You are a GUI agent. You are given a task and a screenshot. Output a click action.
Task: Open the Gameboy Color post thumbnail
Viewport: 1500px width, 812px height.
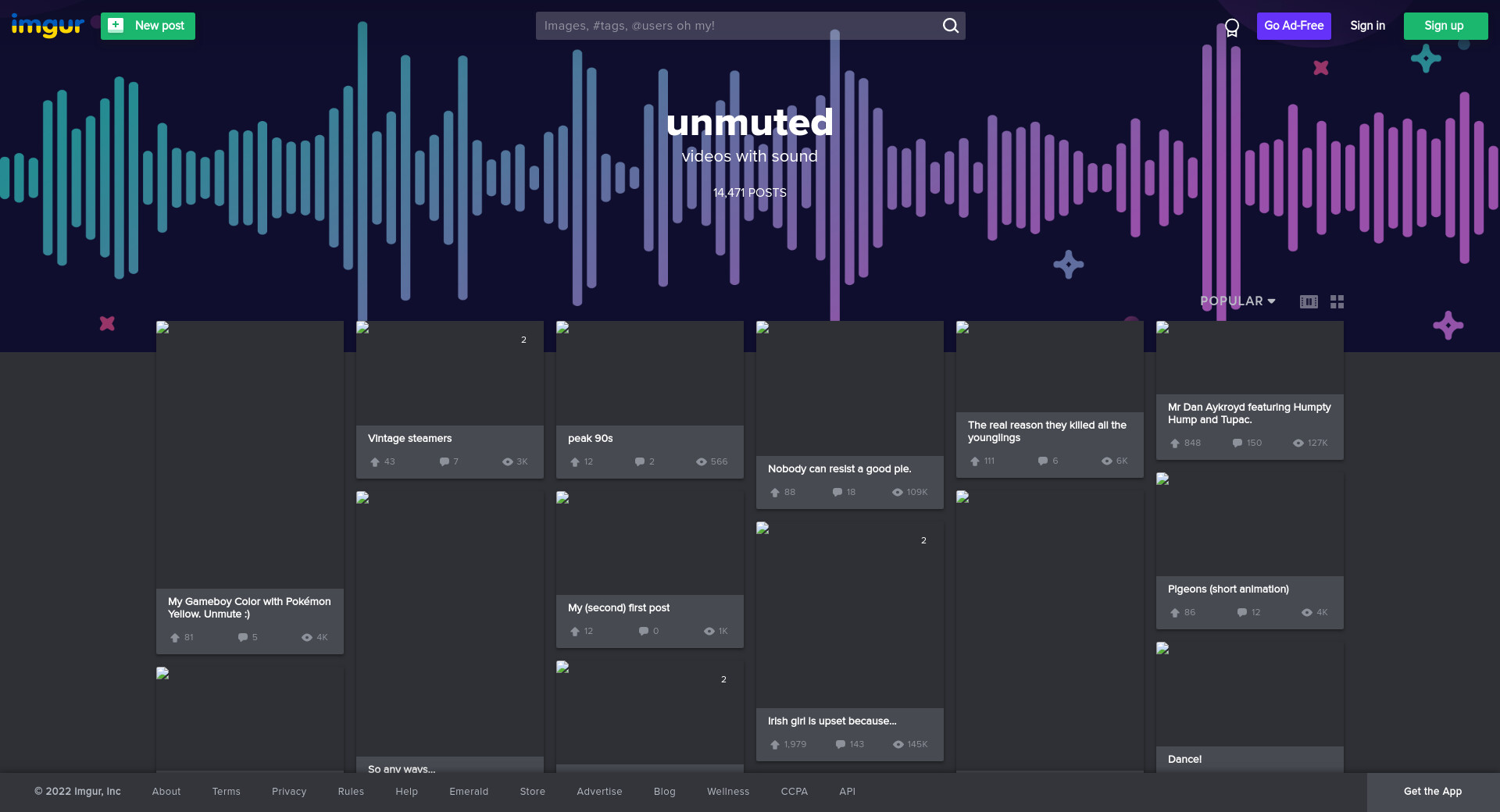250,454
